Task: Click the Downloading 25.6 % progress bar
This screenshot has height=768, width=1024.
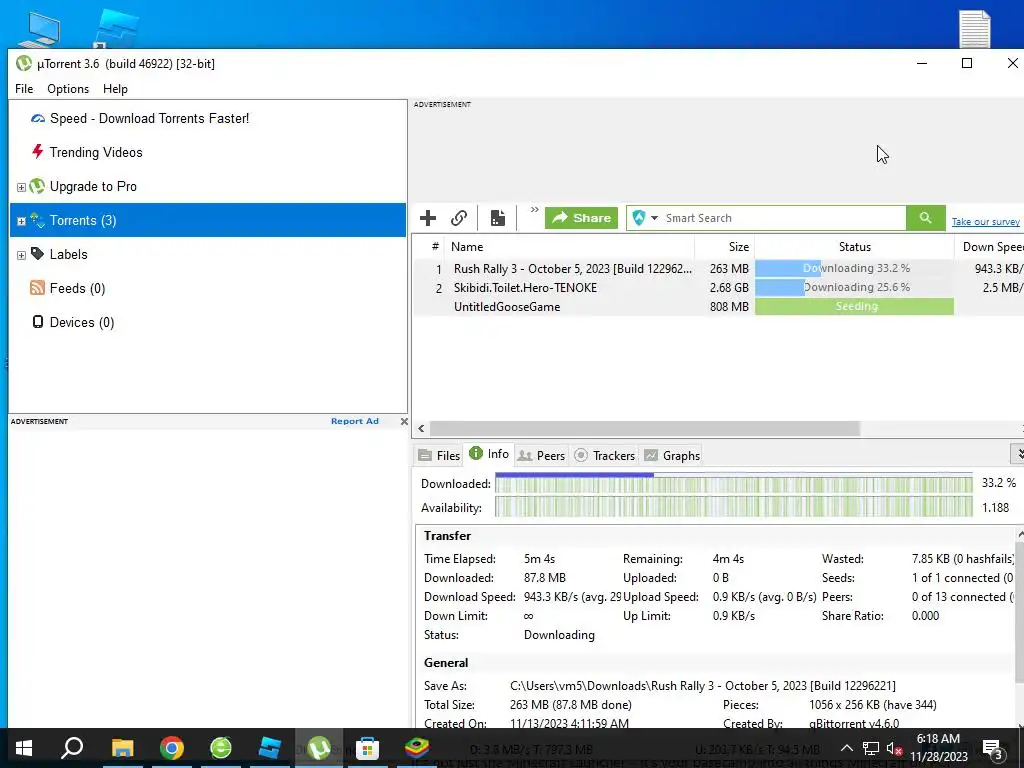Action: pyautogui.click(x=854, y=287)
